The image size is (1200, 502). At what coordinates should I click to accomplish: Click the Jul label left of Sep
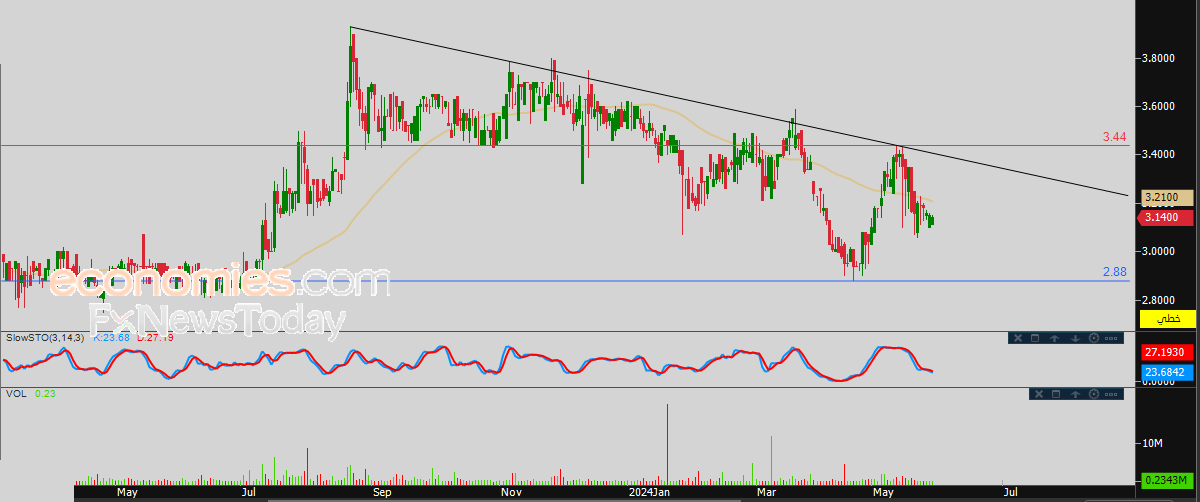click(x=248, y=493)
